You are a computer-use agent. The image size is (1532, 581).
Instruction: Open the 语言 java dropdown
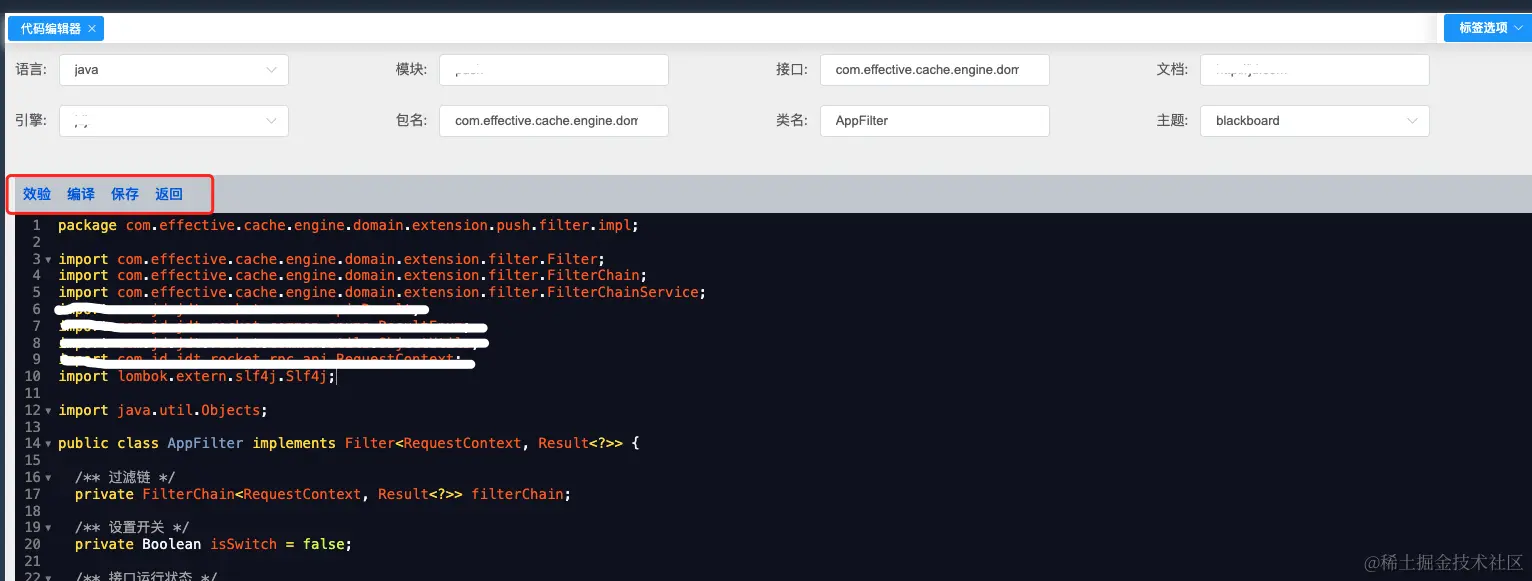pos(174,70)
